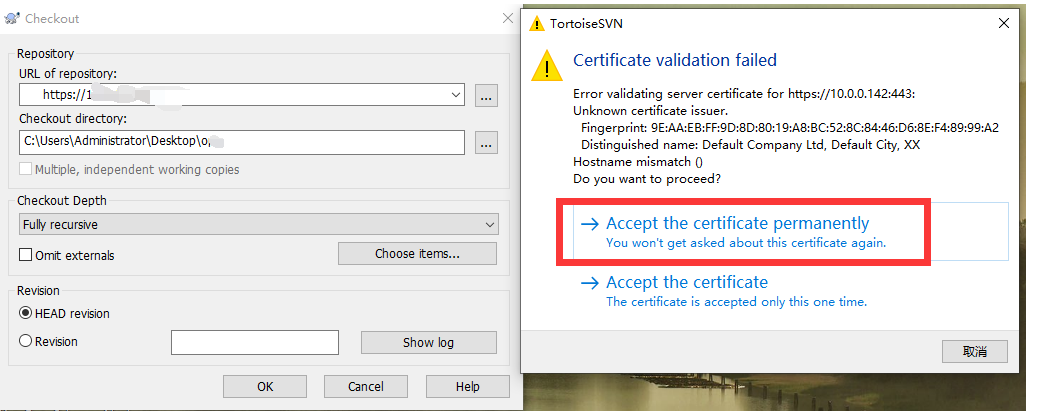Screen dimensions: 1050x419
Task: Click the Checkout directory field
Action: pos(242,142)
